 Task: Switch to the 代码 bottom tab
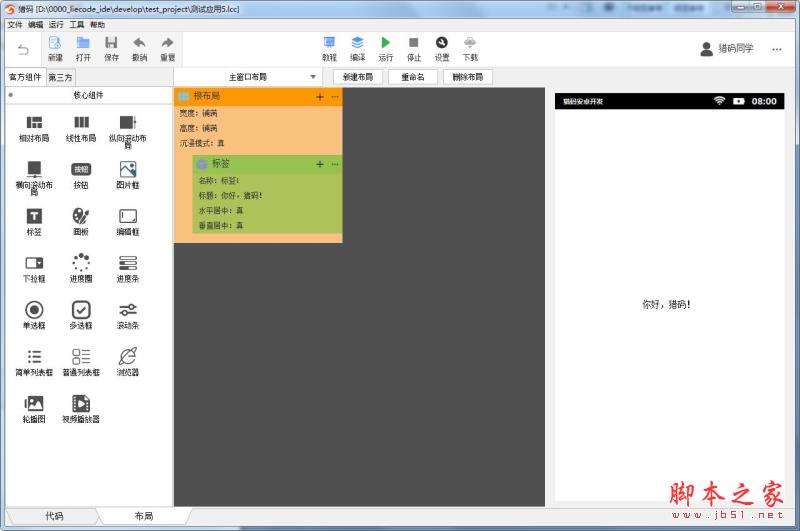pos(54,516)
